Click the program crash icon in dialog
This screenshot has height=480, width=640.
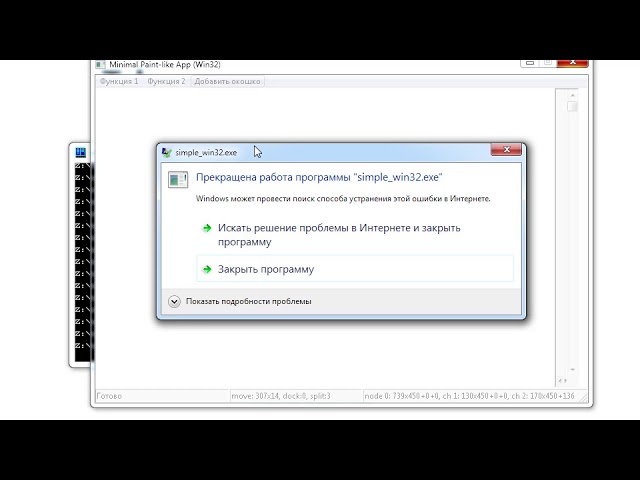(178, 180)
